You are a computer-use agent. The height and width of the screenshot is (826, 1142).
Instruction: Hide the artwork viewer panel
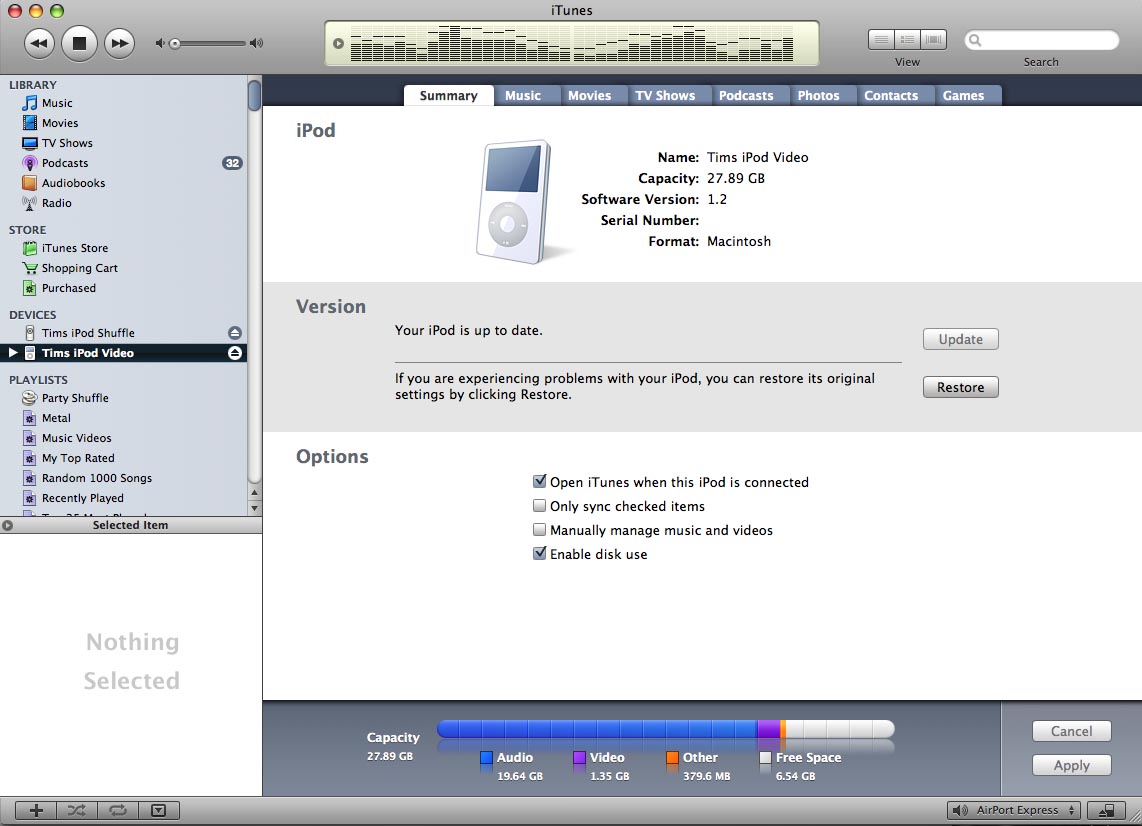click(158, 810)
